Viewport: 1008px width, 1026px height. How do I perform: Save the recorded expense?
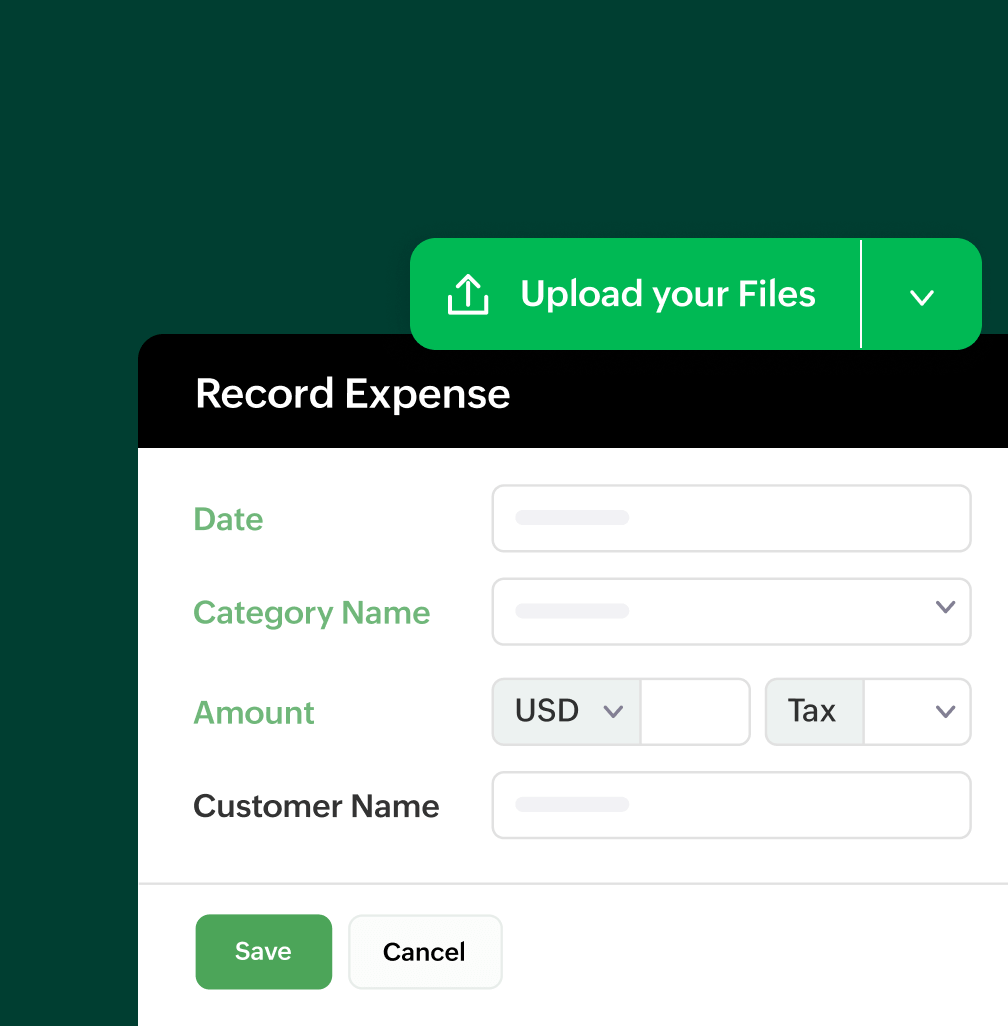pyautogui.click(x=263, y=951)
